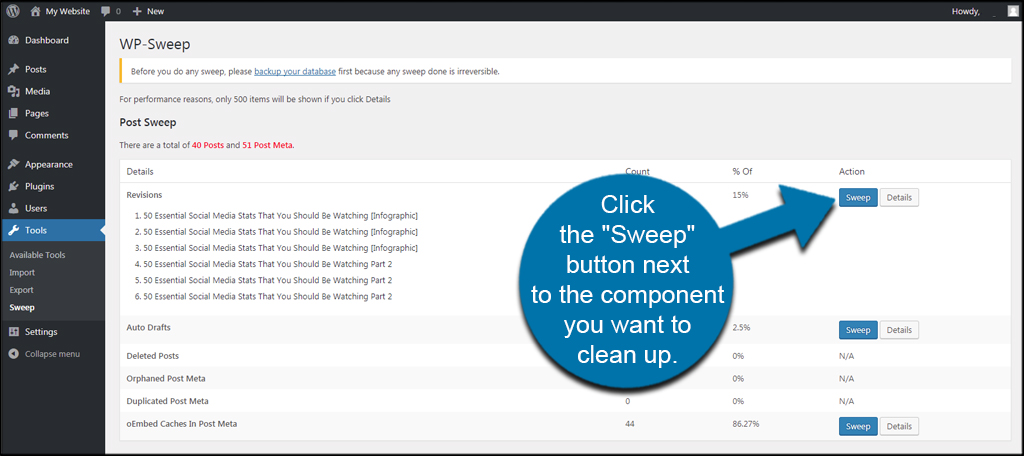Click the Settings sliders icon

[13, 332]
